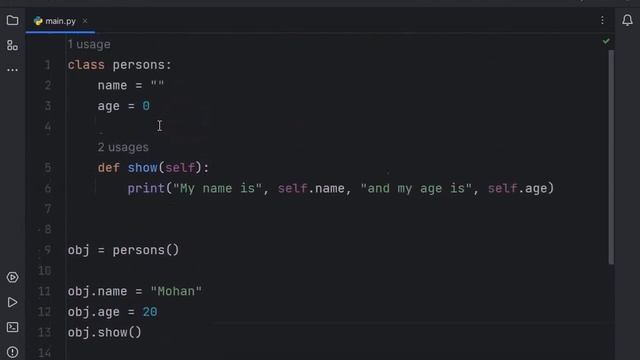Open editor tab options menu
The height and width of the screenshot is (360, 640).
tap(602, 20)
